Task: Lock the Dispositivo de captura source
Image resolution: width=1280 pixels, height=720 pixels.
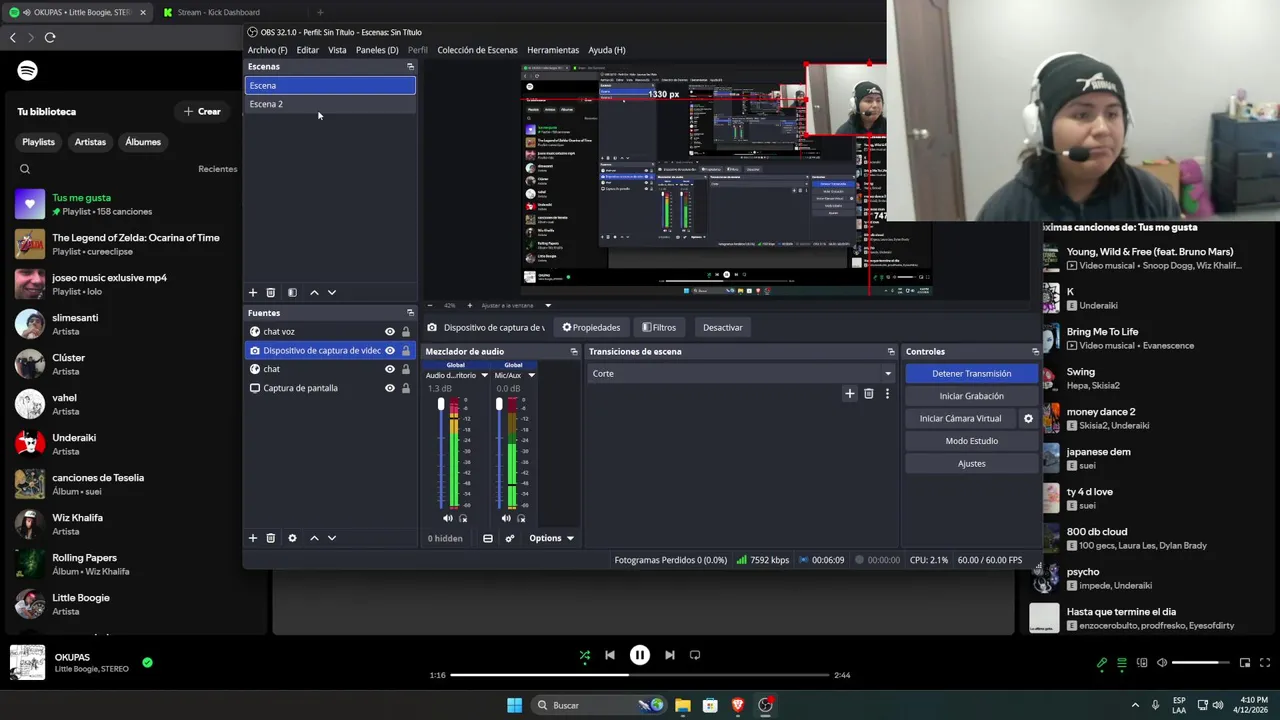Action: coord(406,351)
